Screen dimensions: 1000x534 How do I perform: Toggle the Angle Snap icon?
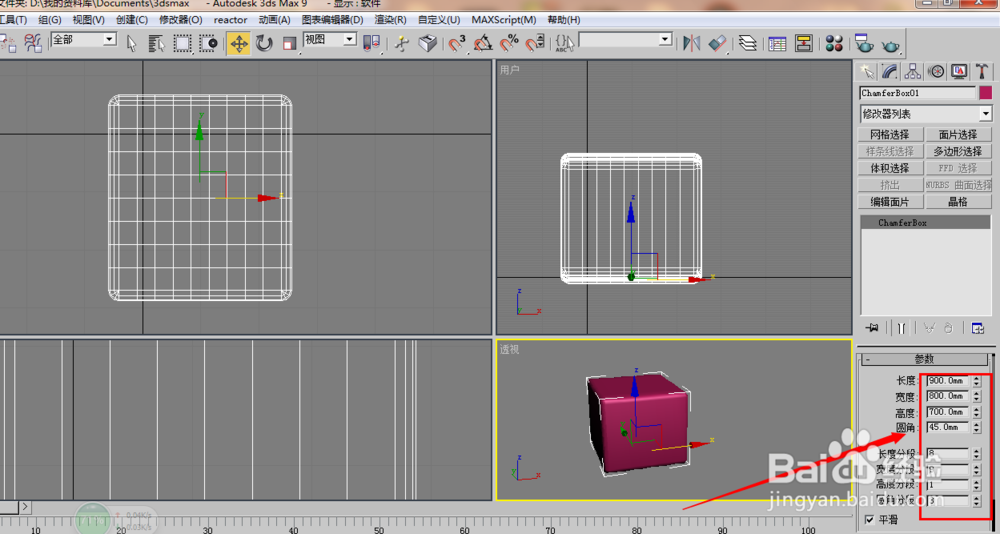coord(483,43)
